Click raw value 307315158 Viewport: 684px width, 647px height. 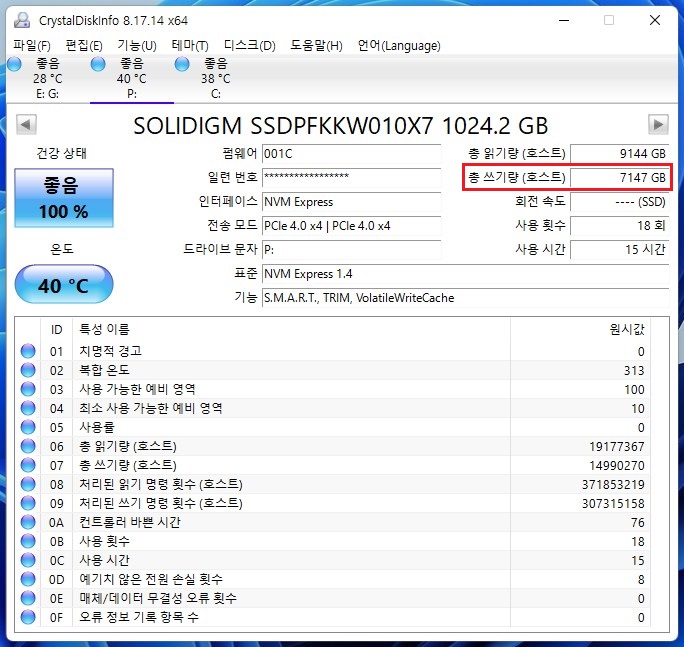(613, 503)
